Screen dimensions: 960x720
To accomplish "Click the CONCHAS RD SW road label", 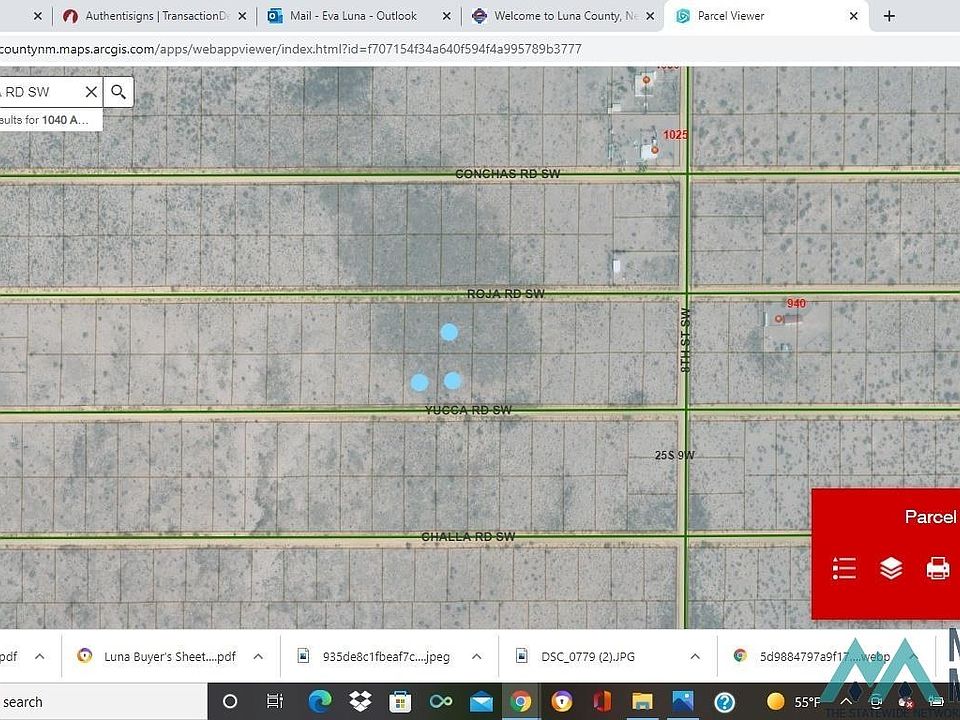I will (x=508, y=174).
